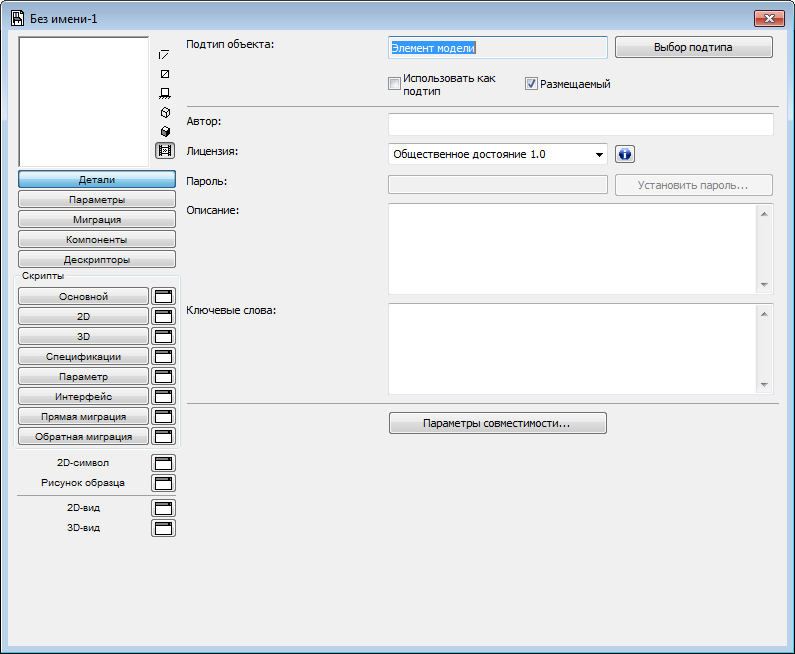Open Параметры совместимости dialog
795x654 pixels.
tap(497, 423)
